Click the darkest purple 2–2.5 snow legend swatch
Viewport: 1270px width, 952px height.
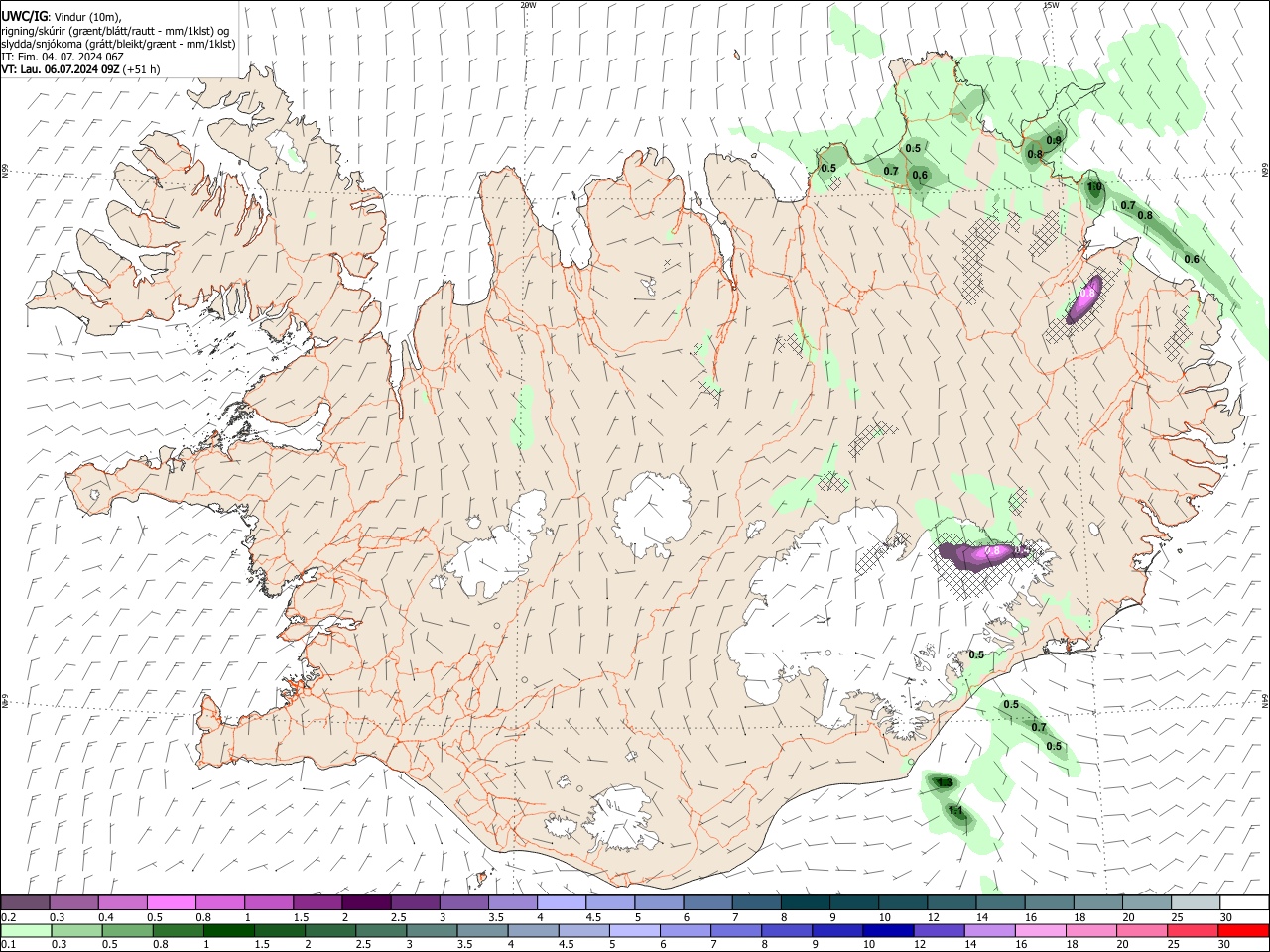pyautogui.click(x=366, y=903)
